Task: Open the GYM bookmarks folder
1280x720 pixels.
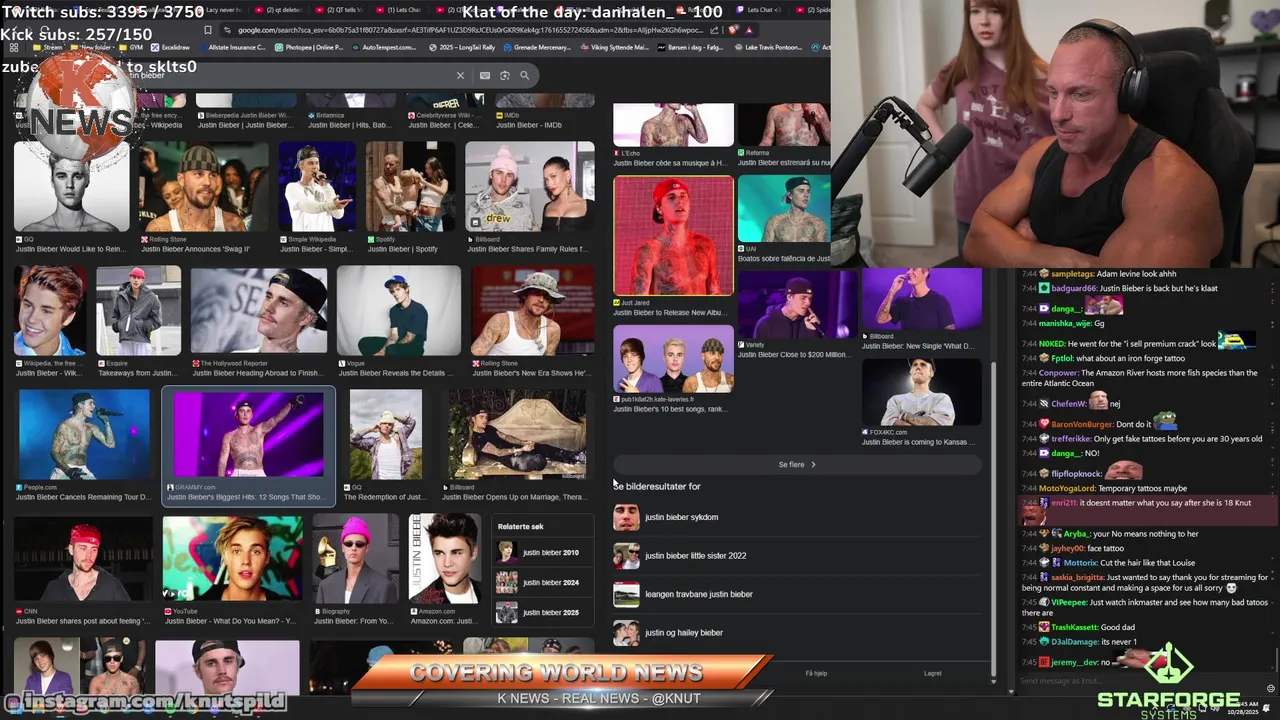Action: [131, 47]
